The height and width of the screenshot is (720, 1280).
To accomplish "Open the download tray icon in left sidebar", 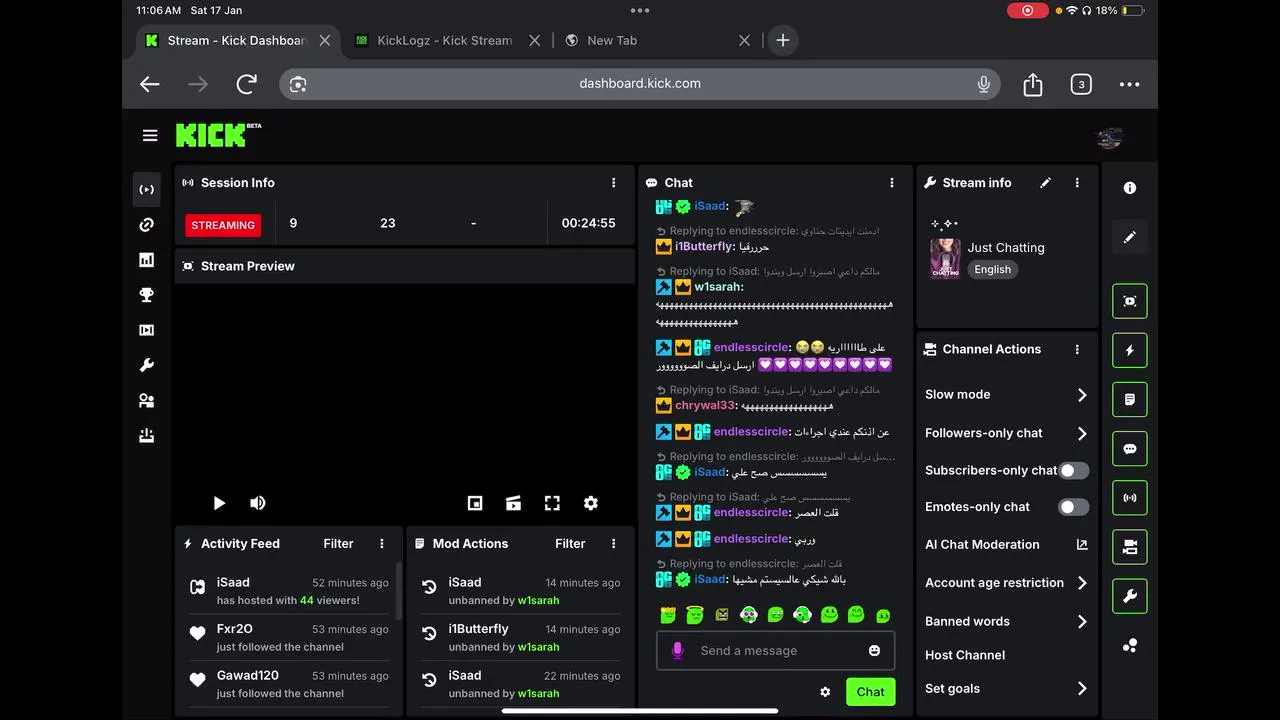I will pyautogui.click(x=147, y=436).
